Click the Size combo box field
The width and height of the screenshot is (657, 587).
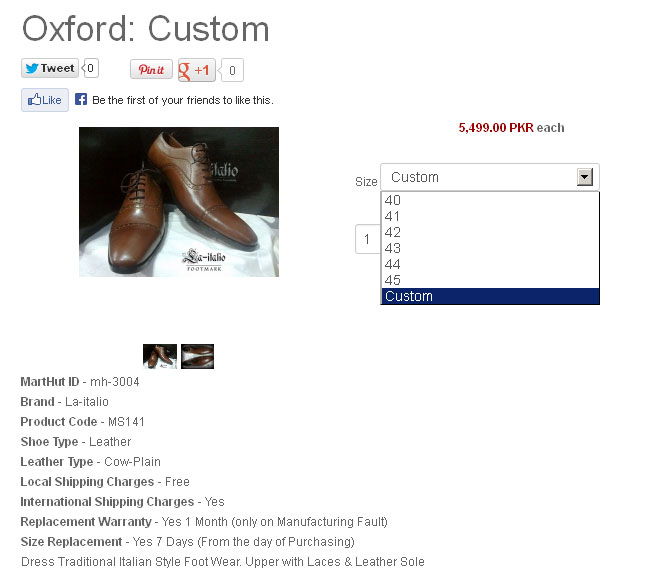click(490, 177)
